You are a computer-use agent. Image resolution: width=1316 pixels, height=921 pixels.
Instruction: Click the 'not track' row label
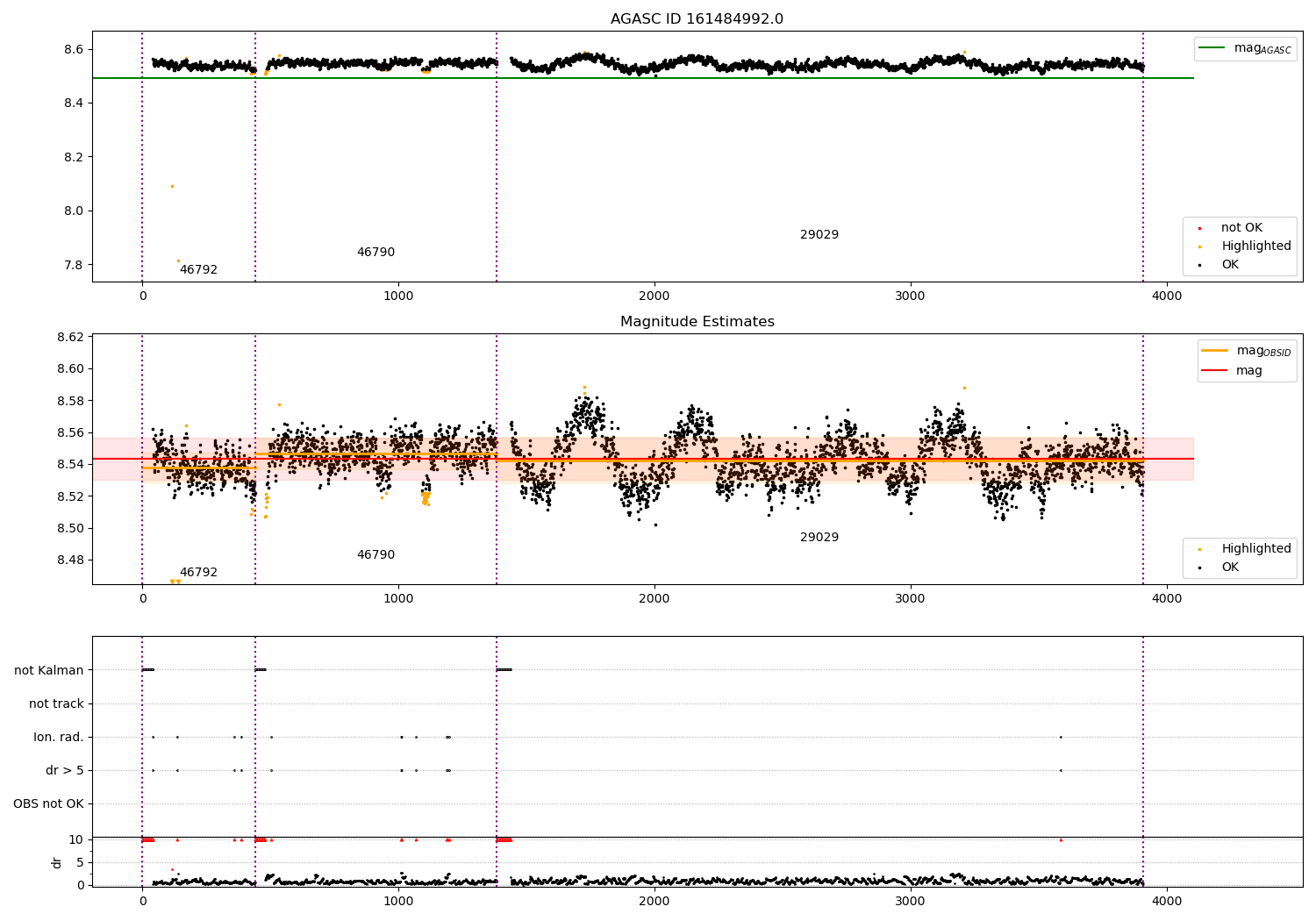(56, 704)
